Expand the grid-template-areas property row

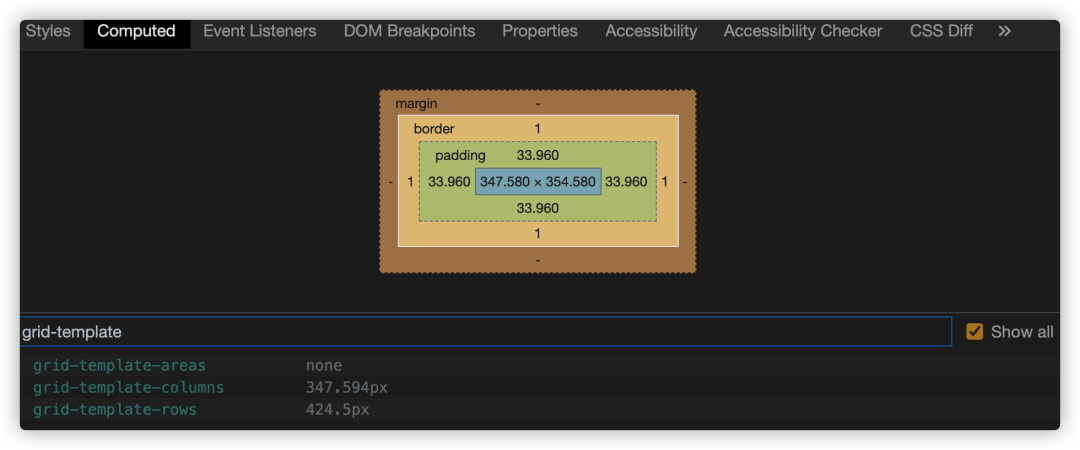click(119, 366)
